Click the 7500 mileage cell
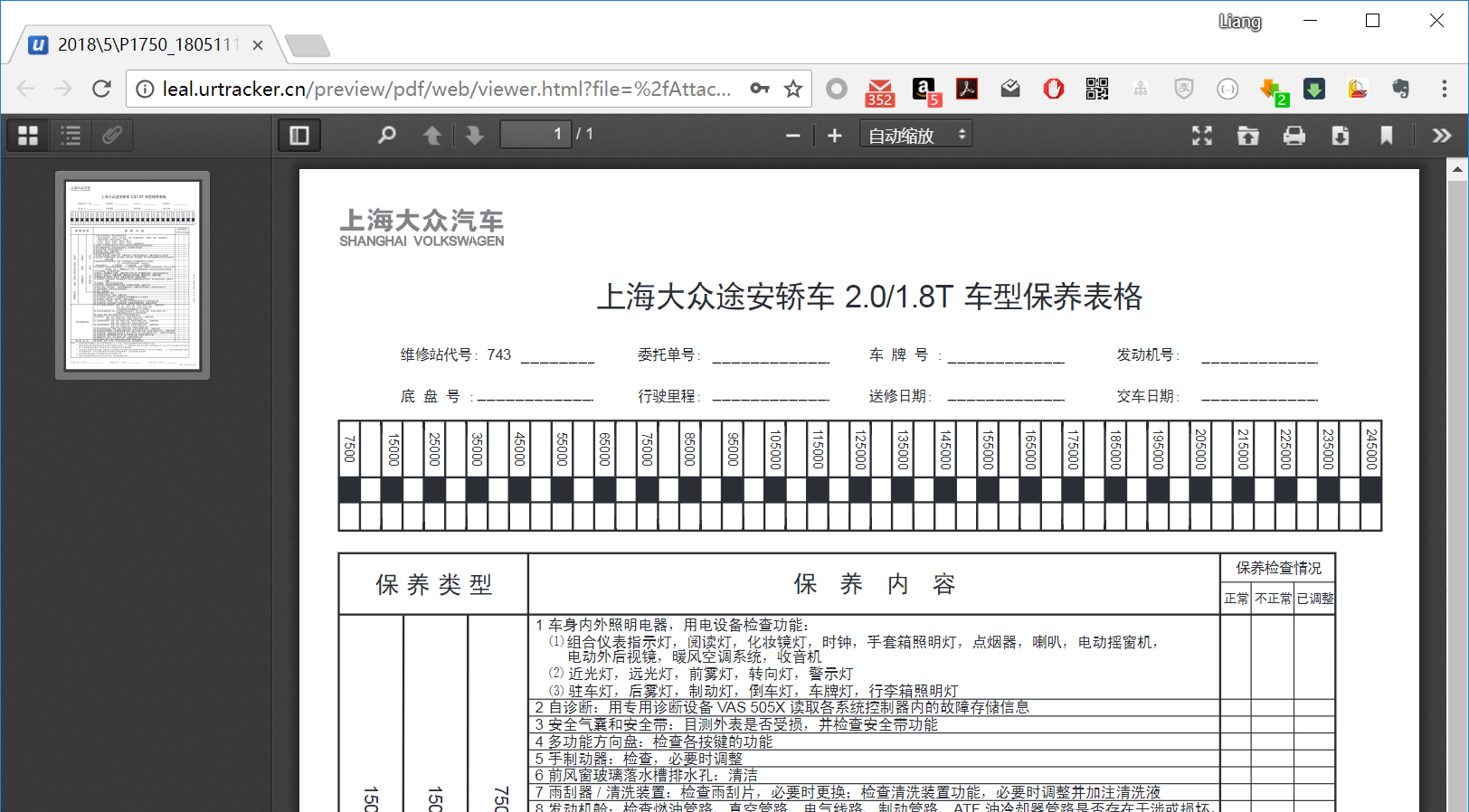Viewport: 1469px width, 812px height. point(350,448)
